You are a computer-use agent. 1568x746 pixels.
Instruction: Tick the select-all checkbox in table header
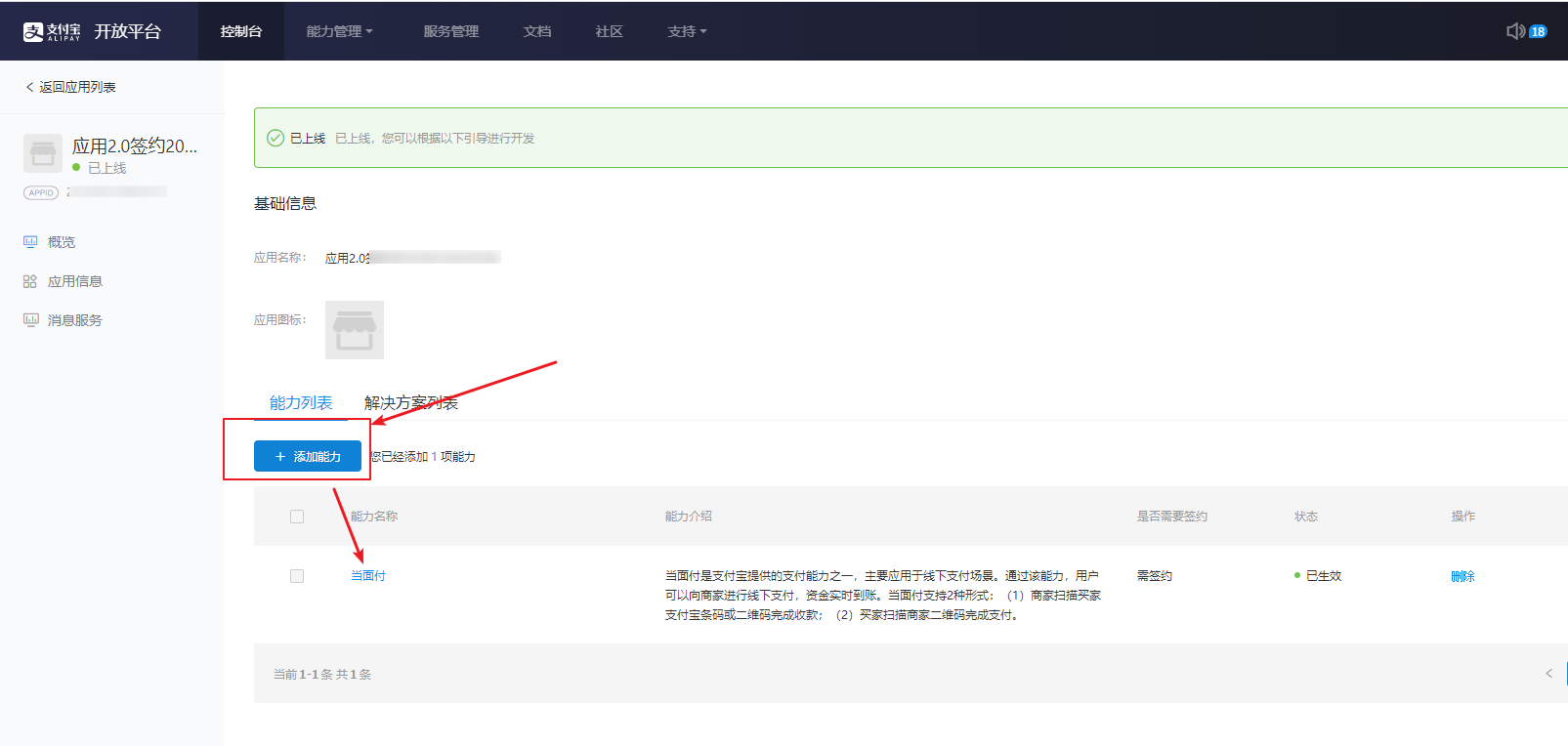tap(297, 517)
